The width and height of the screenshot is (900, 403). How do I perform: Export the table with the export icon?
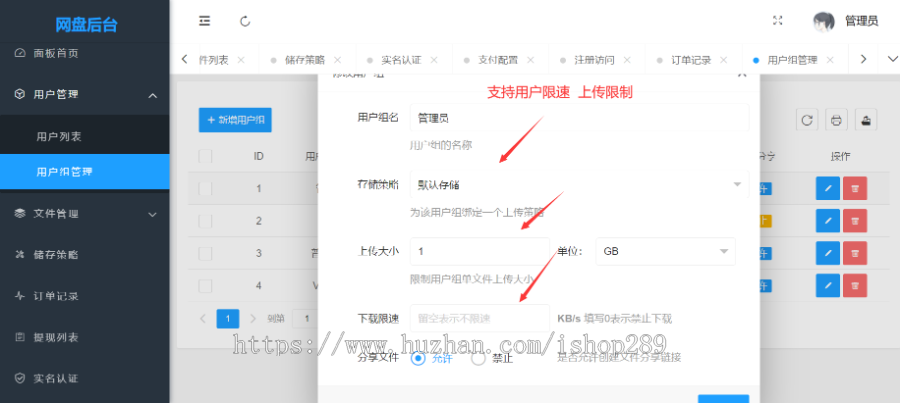(x=866, y=120)
